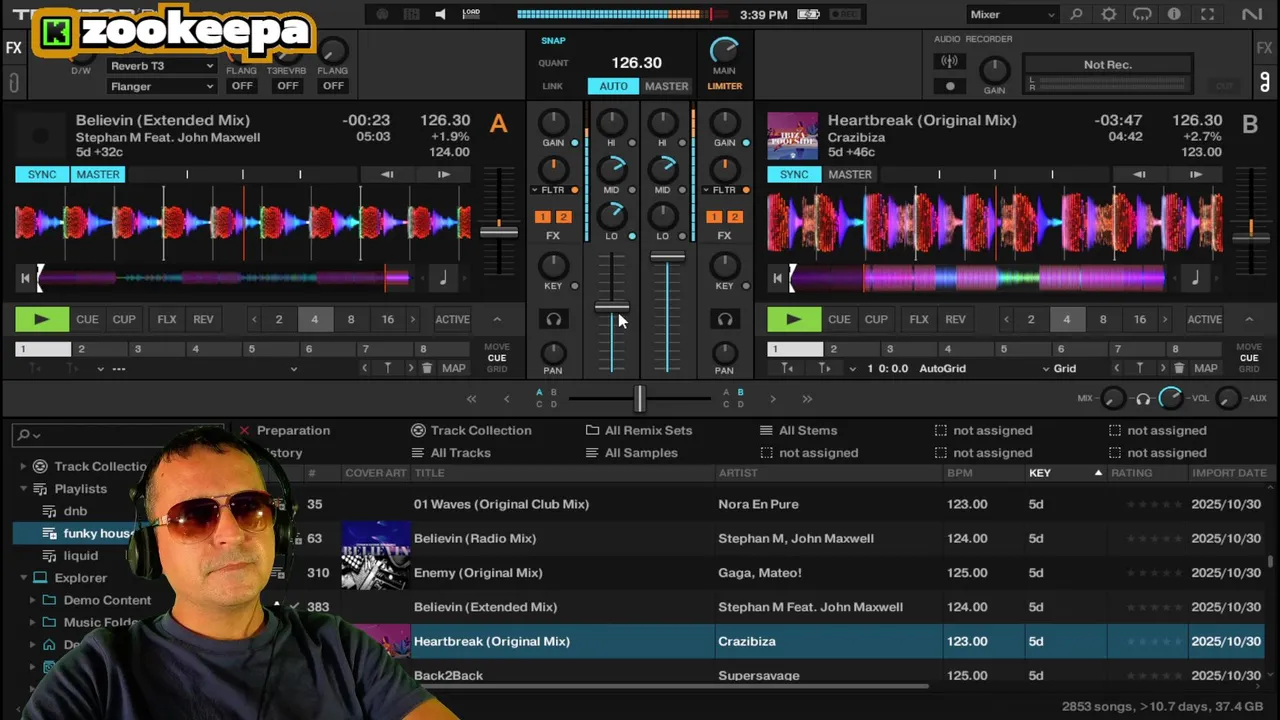Screen dimensions: 1280x720
Task: Toggle the first FLANG effect OFF button
Action: click(x=242, y=86)
